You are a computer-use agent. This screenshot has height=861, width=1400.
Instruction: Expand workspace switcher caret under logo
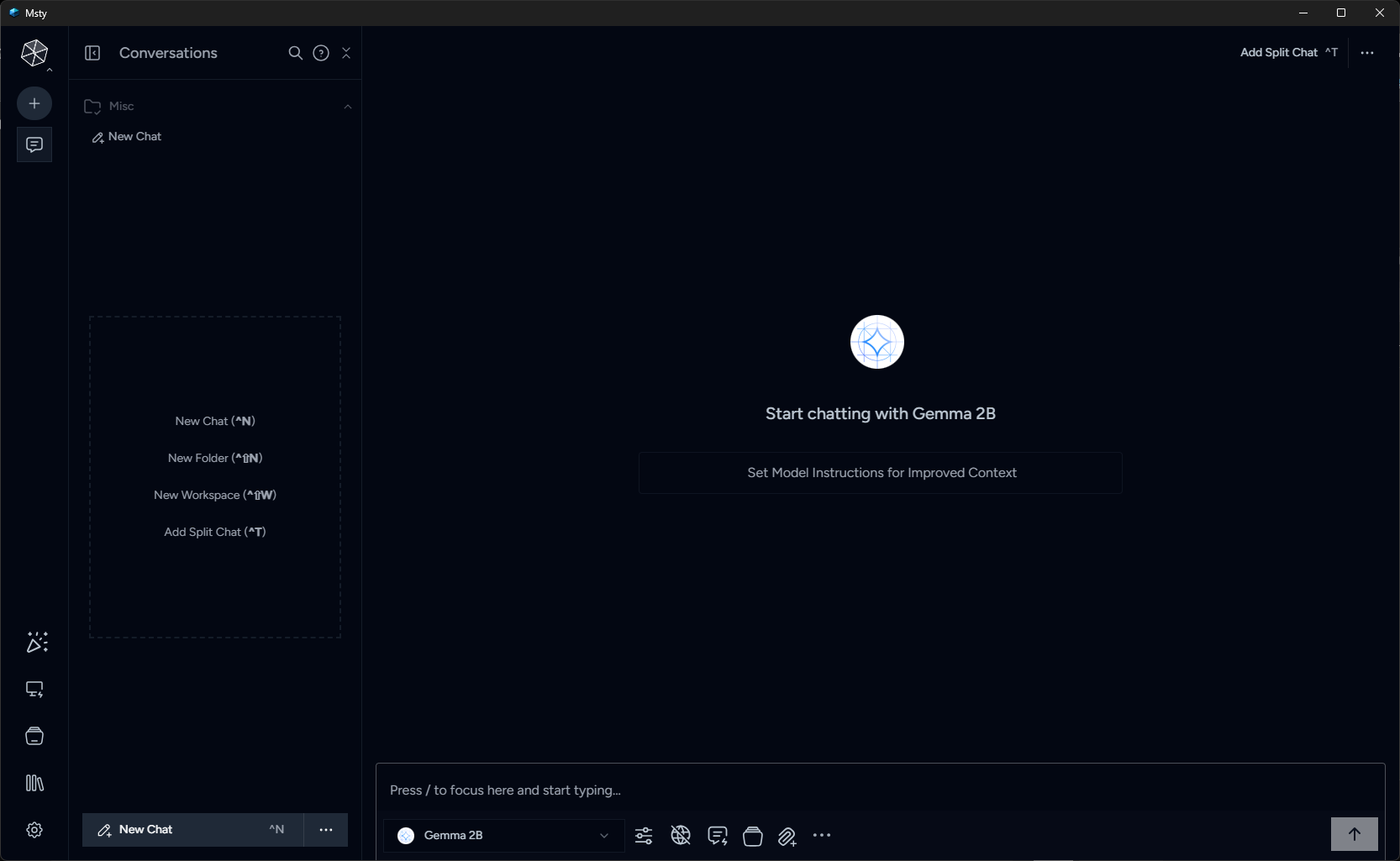(50, 71)
